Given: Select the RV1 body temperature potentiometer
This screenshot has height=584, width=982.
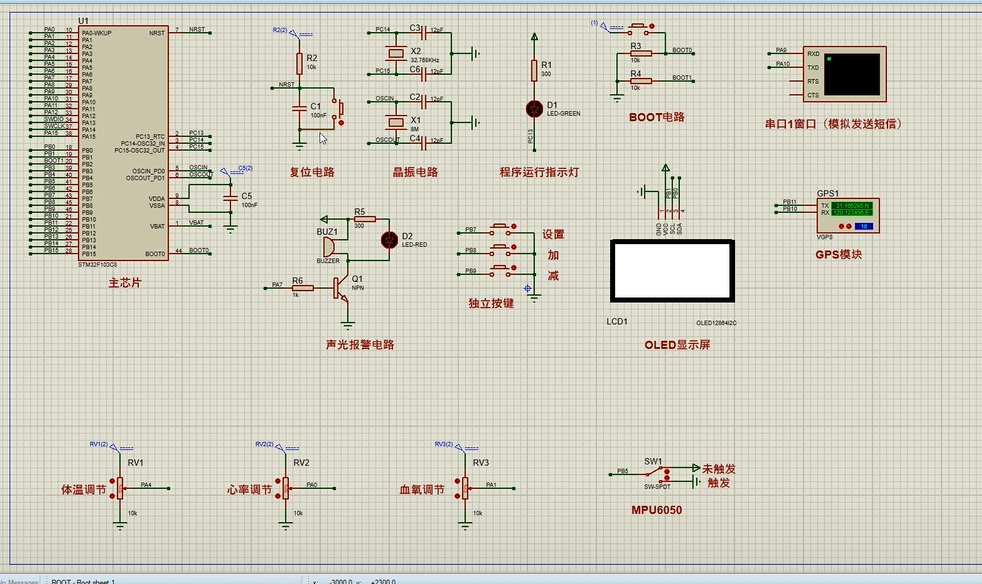Looking at the screenshot, I should [x=120, y=488].
